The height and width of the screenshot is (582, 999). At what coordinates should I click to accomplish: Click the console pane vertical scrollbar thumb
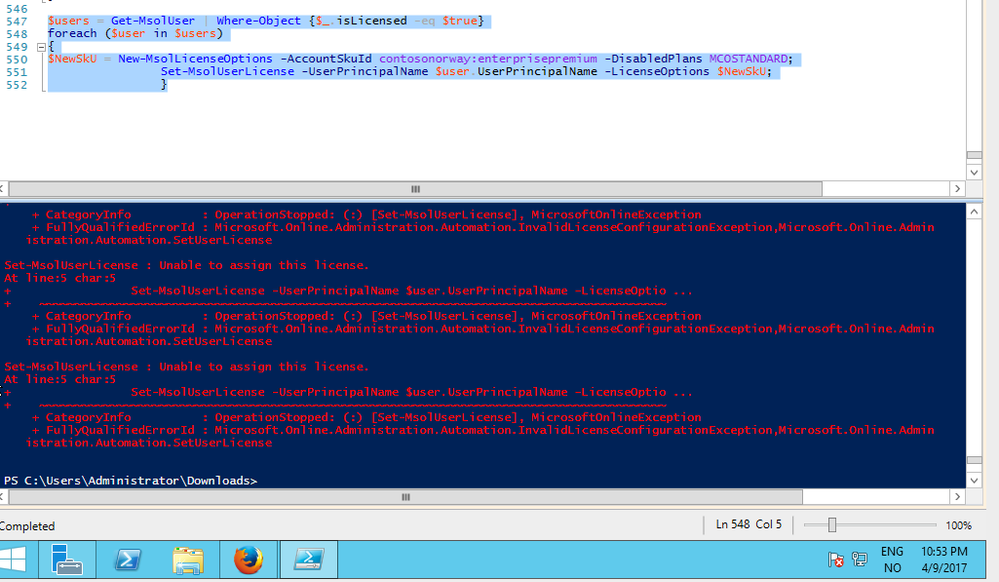pyautogui.click(x=974, y=460)
